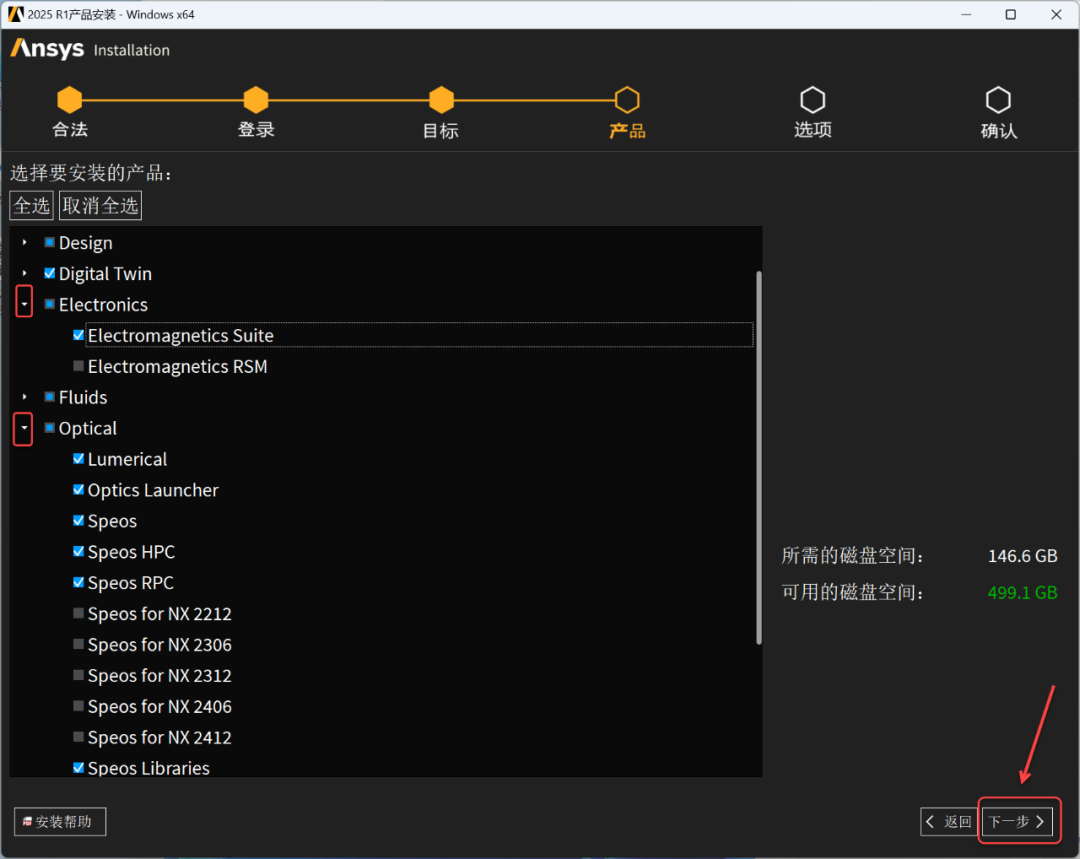Viewport: 1080px width, 859px height.
Task: Enable Speos for NX 2212 checkbox
Action: (79, 613)
